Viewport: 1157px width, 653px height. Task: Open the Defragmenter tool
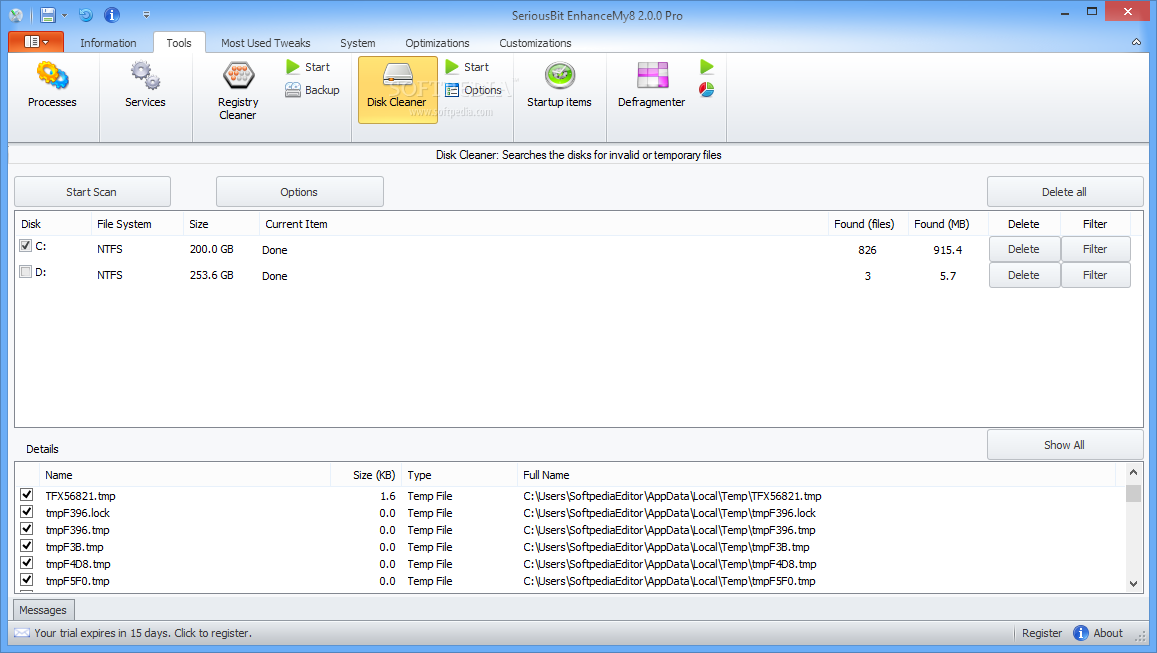pos(652,86)
